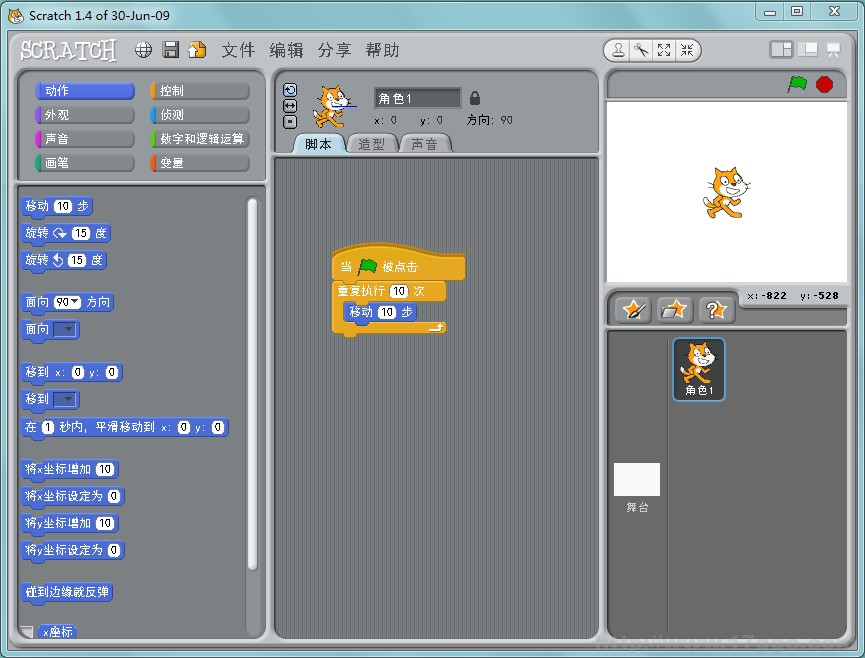
Task: Choose new sprite from file icon
Action: coord(674,310)
